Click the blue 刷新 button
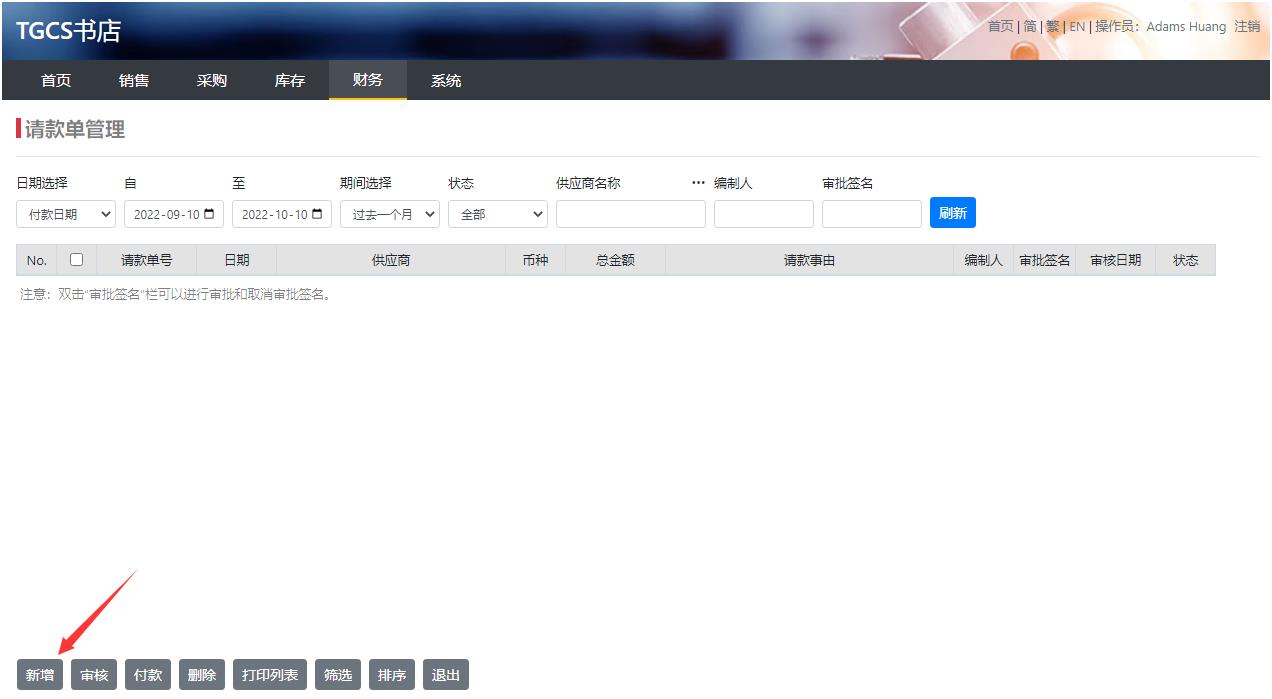Viewport: 1272px width, 699px height. (x=952, y=213)
